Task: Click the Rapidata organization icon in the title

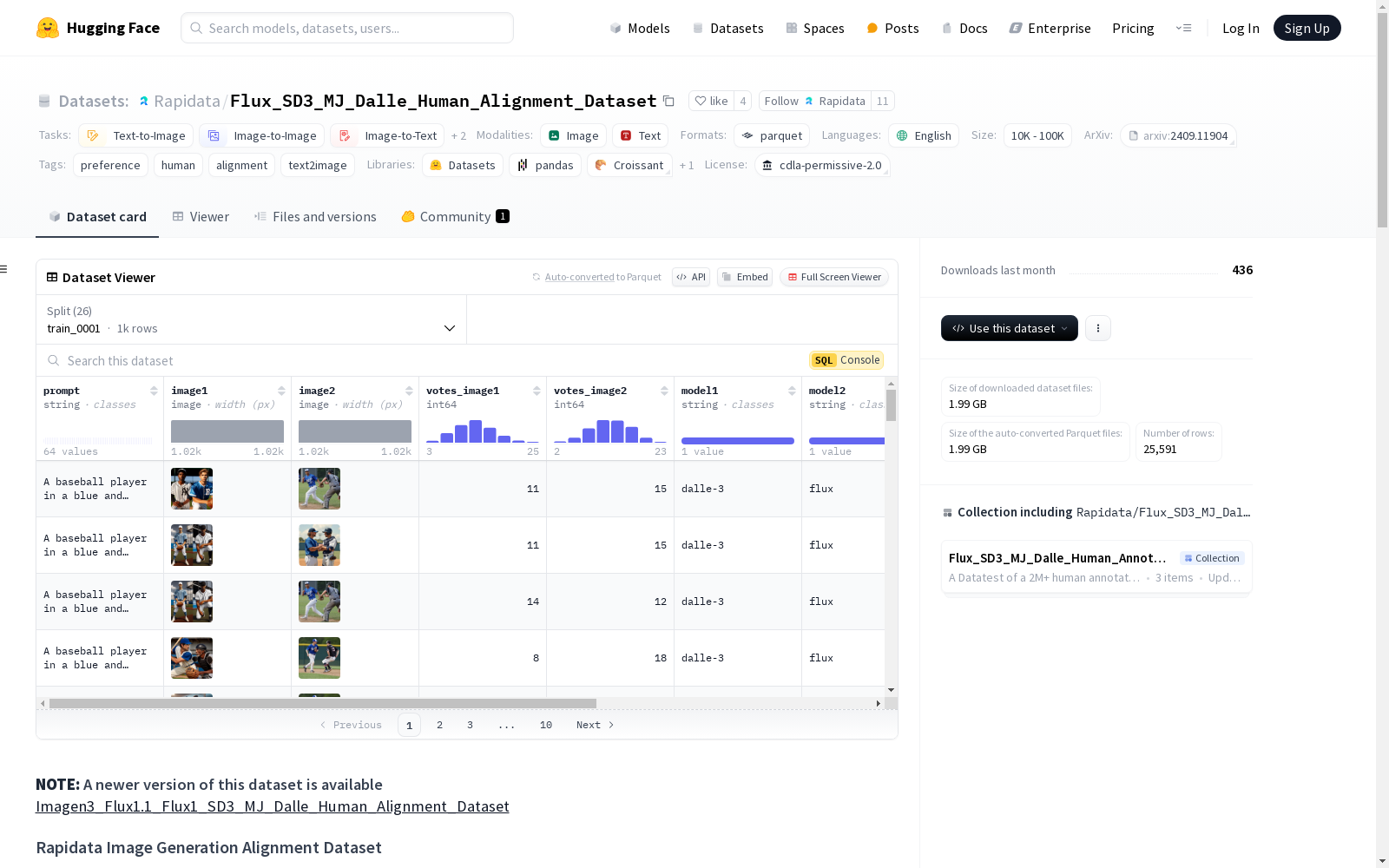Action: [144, 102]
